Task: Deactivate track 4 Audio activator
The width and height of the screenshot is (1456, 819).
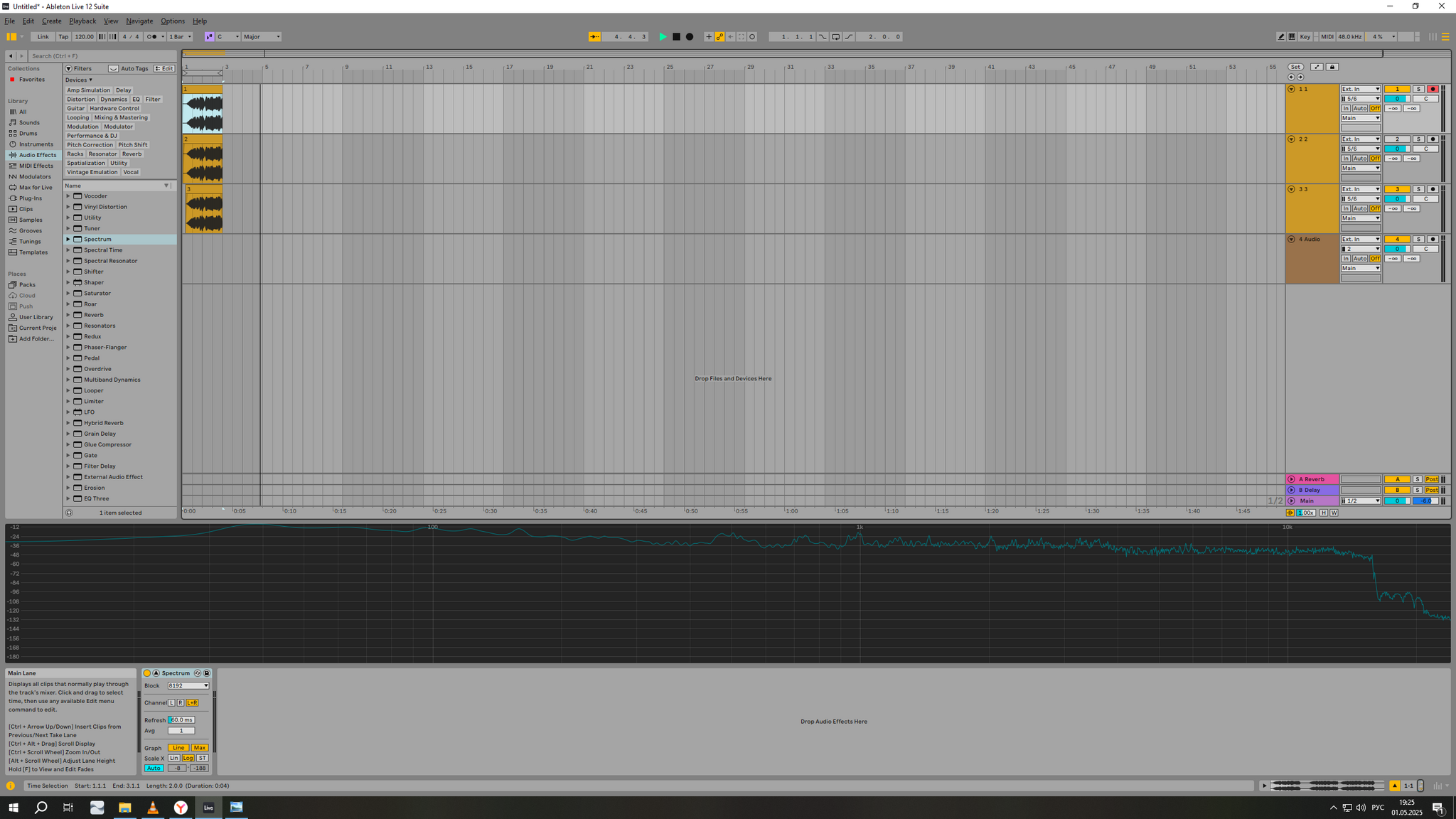Action: [x=1396, y=240]
